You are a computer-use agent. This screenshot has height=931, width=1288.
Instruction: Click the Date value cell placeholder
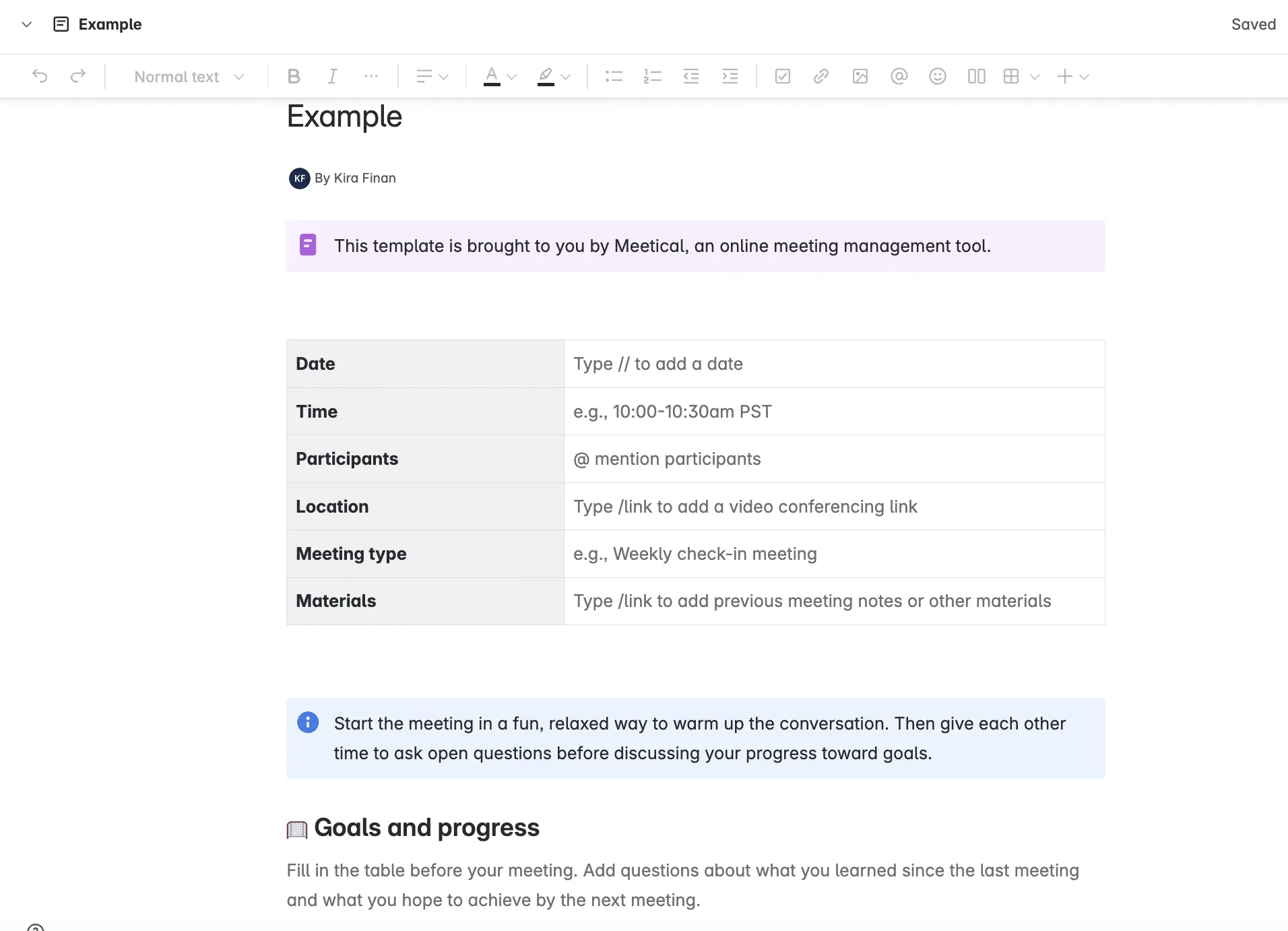pos(658,364)
